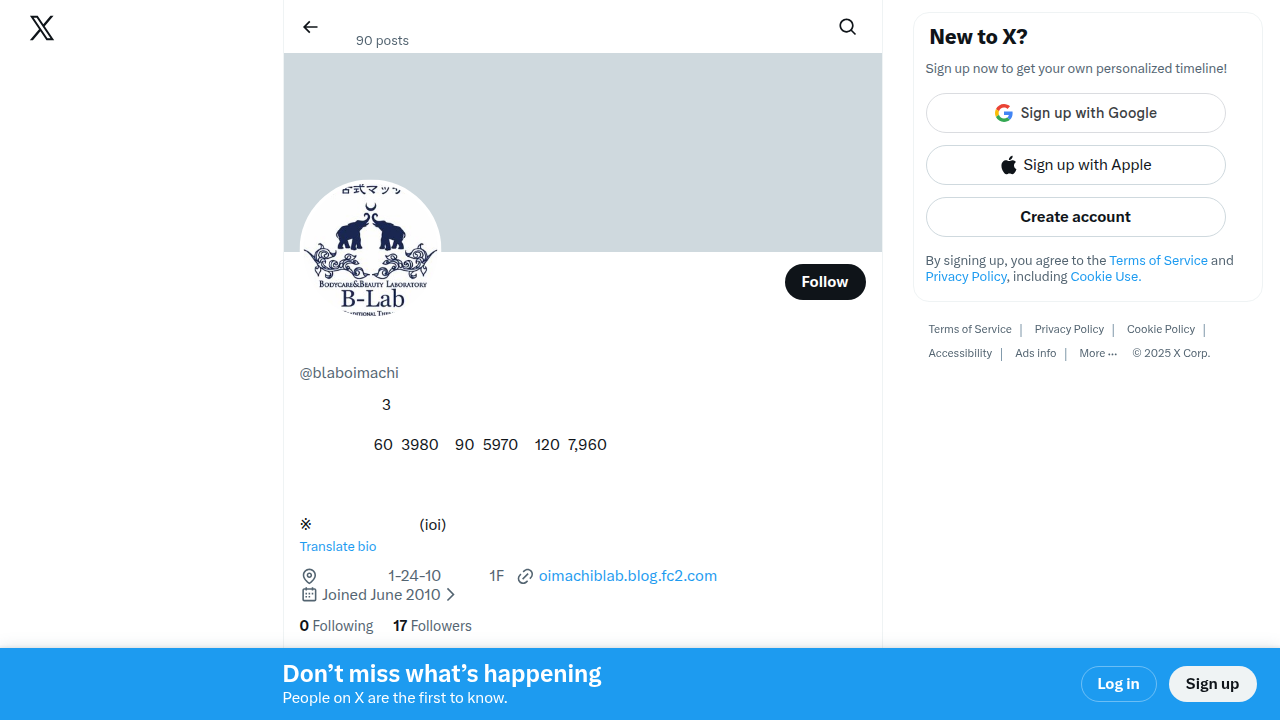Log in from bottom banner
1280x720 pixels.
[1118, 684]
